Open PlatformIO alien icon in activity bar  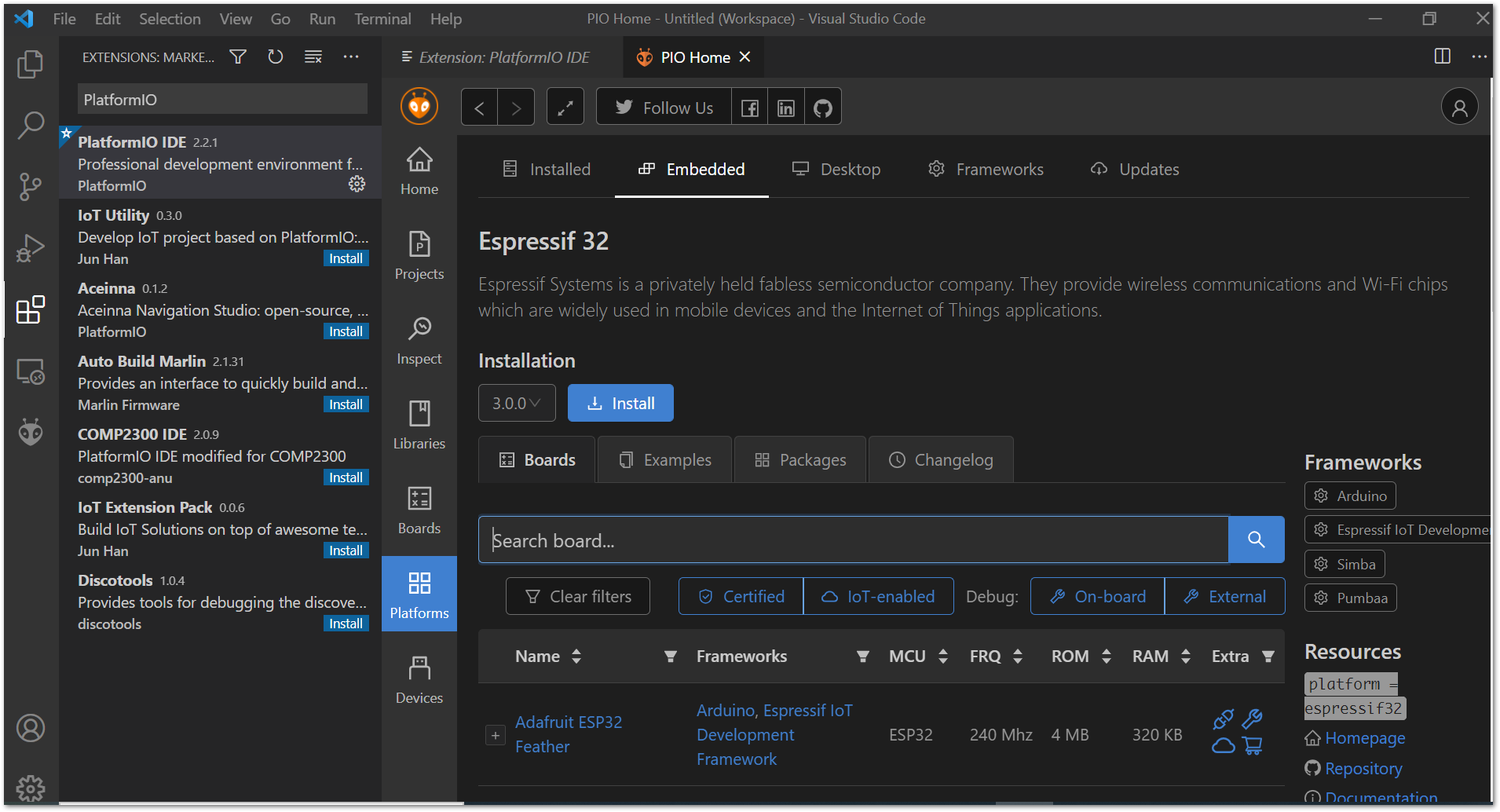tap(31, 432)
